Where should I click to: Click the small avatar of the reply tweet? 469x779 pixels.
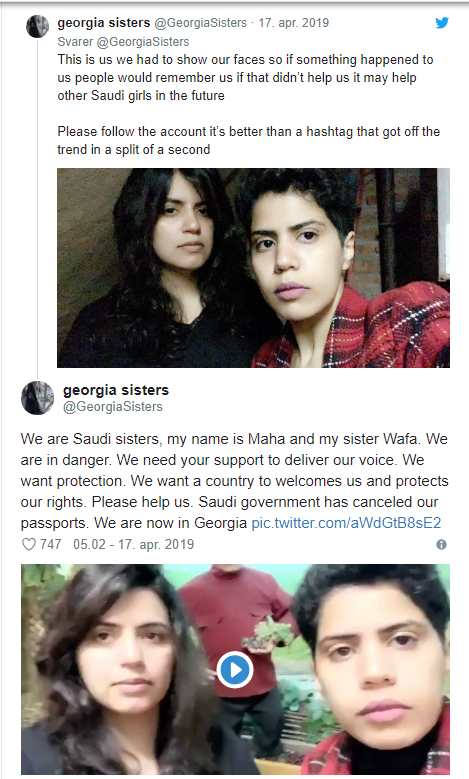37,26
